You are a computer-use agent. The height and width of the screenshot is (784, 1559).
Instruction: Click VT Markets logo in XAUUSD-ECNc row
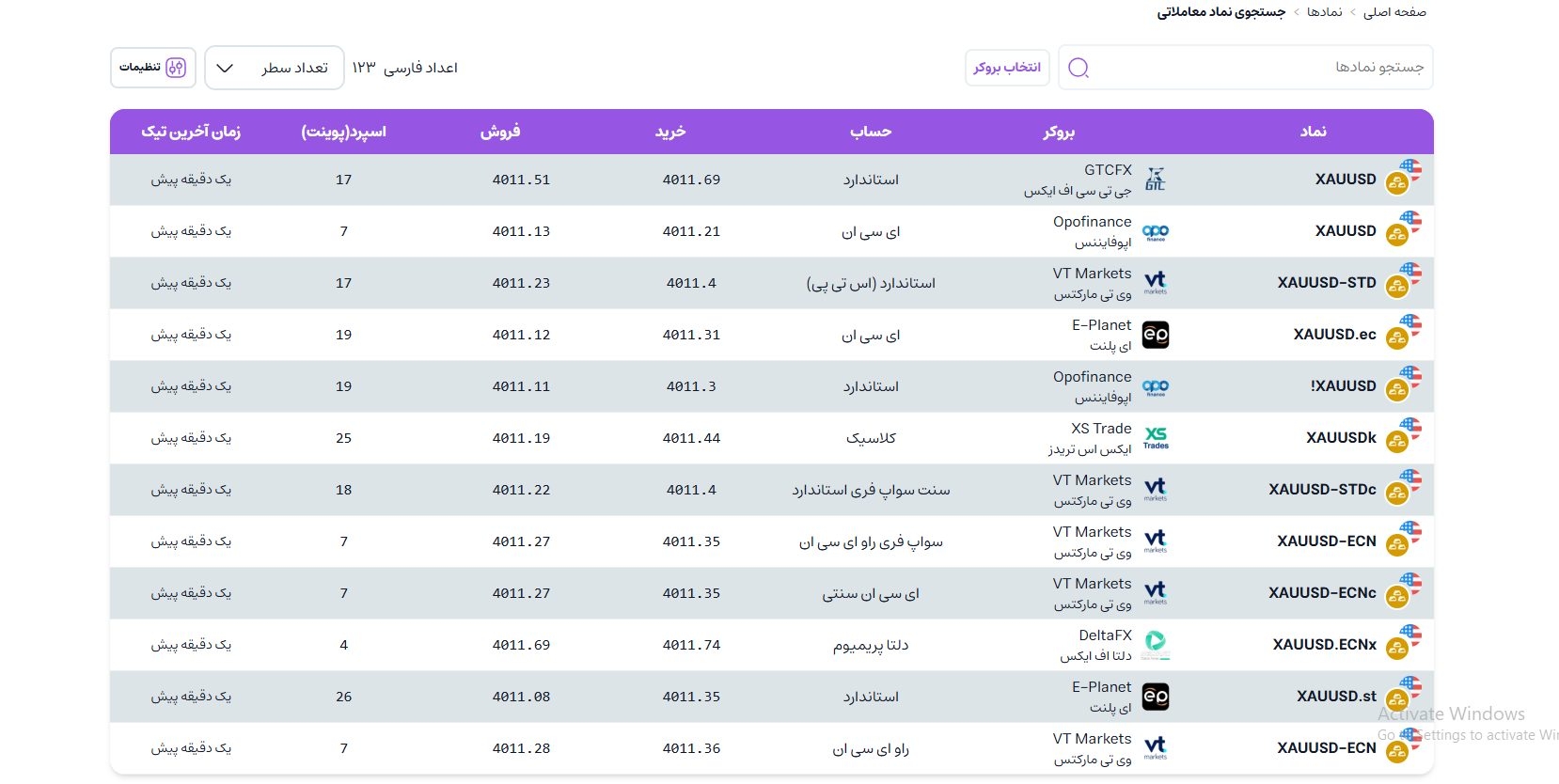1156,593
